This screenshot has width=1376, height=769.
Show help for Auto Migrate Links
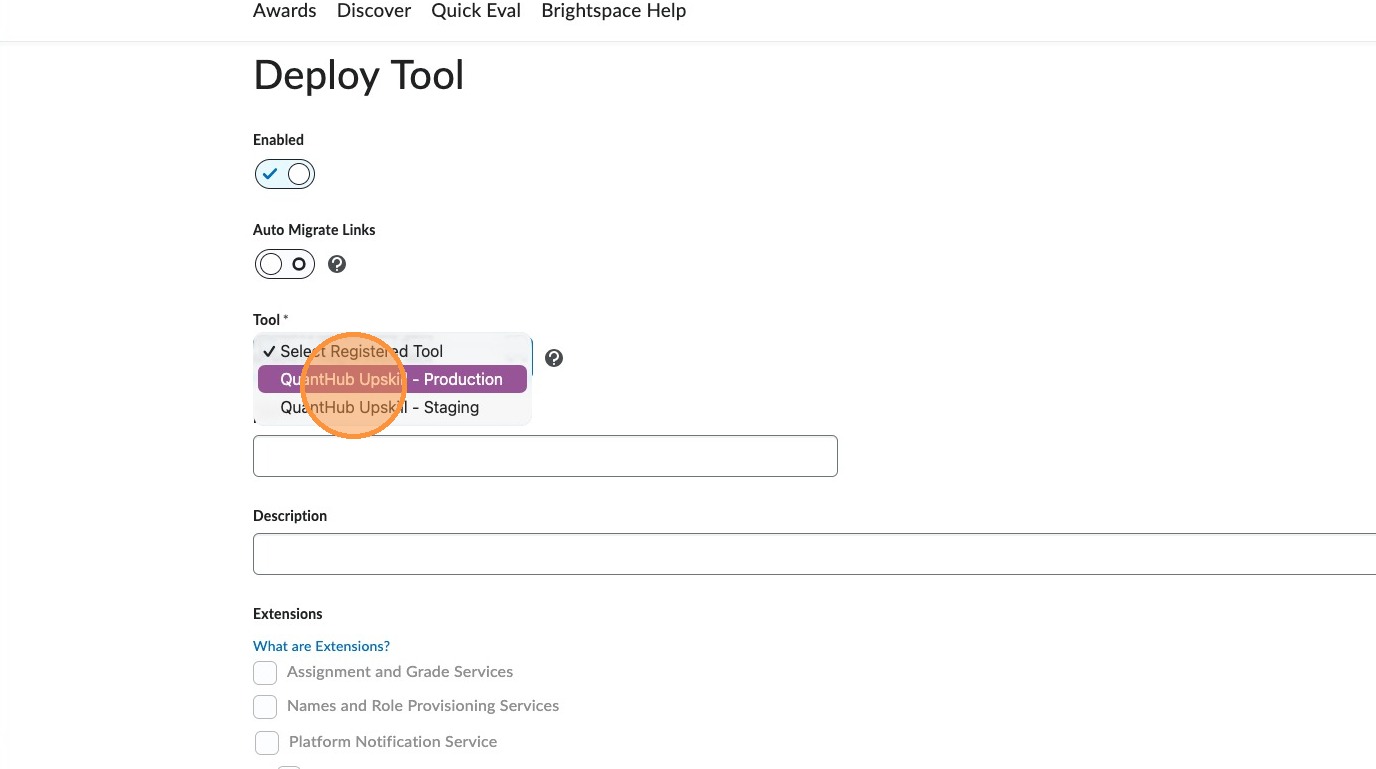[337, 264]
